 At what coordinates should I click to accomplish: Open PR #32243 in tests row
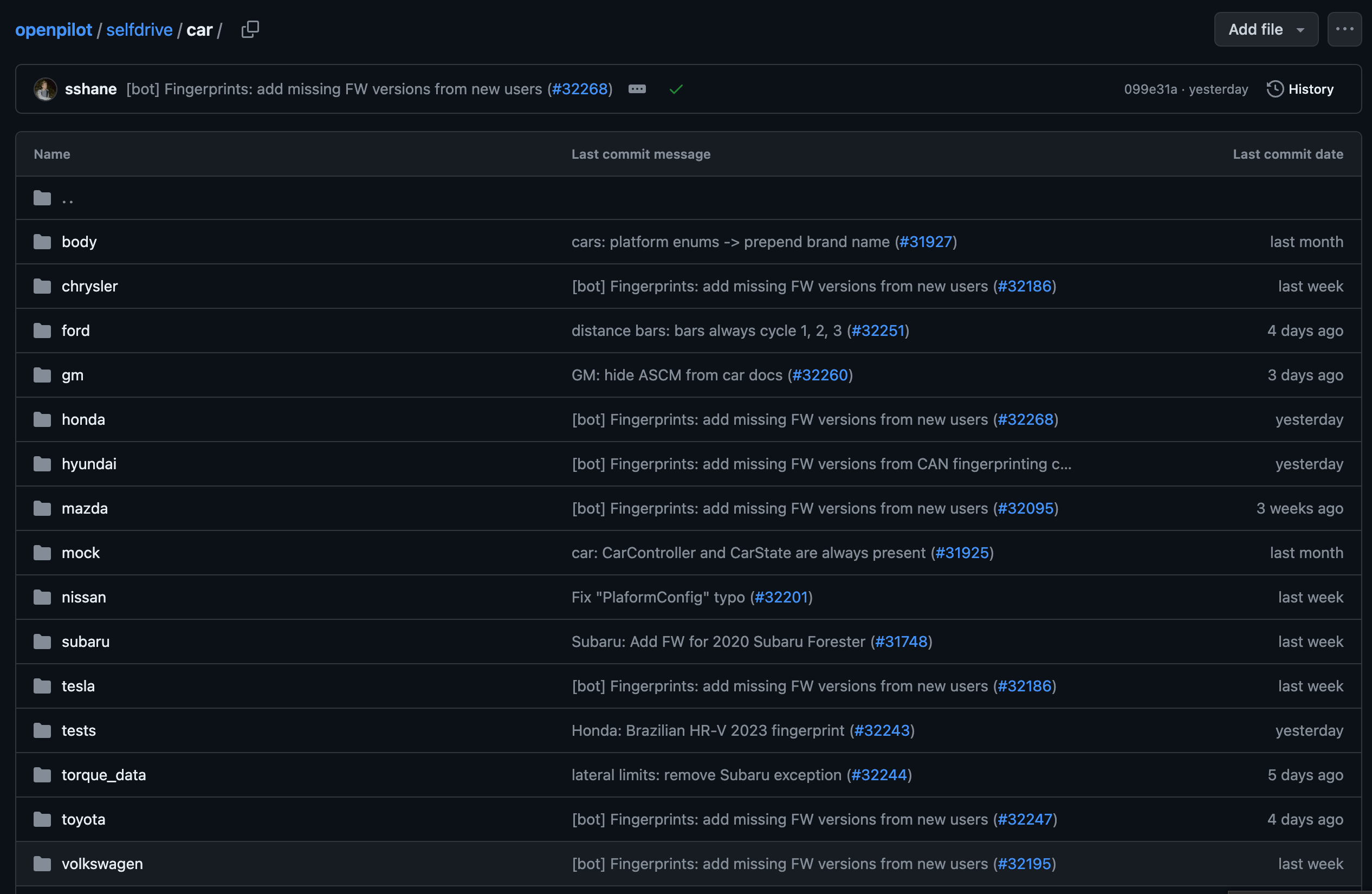click(882, 730)
